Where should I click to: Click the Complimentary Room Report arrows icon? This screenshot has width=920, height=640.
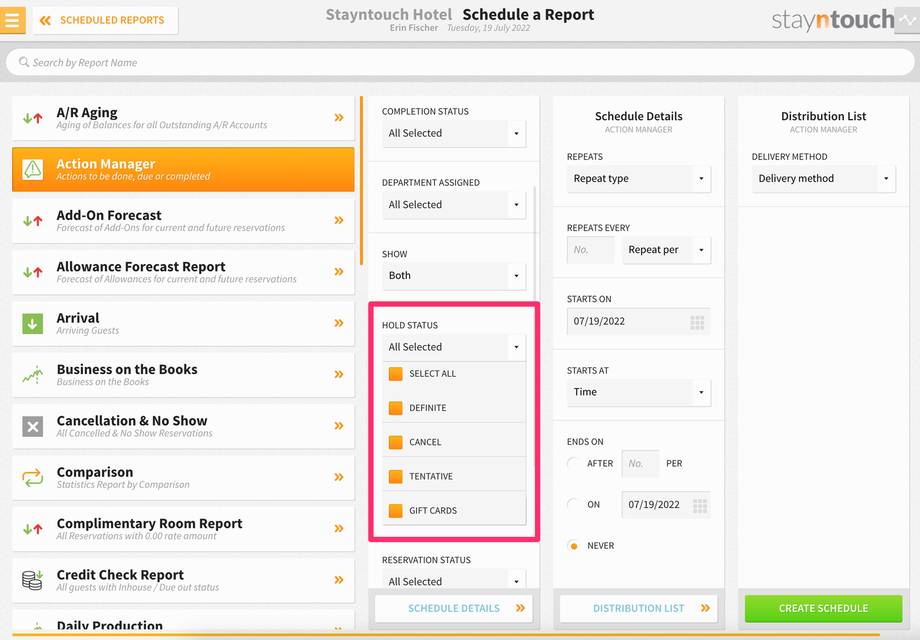point(33,529)
